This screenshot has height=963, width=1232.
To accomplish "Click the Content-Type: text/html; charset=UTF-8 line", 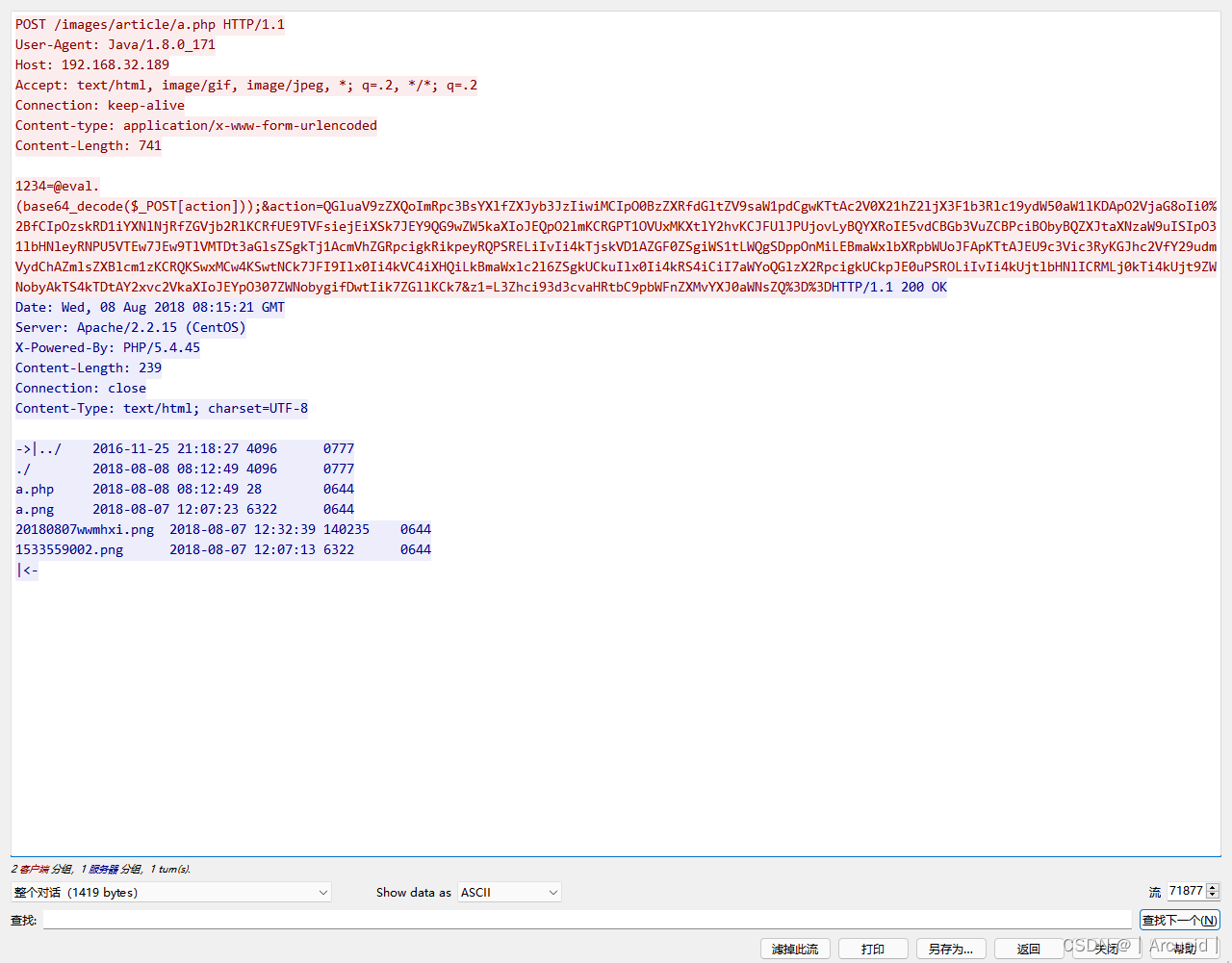I will pos(162,409).
